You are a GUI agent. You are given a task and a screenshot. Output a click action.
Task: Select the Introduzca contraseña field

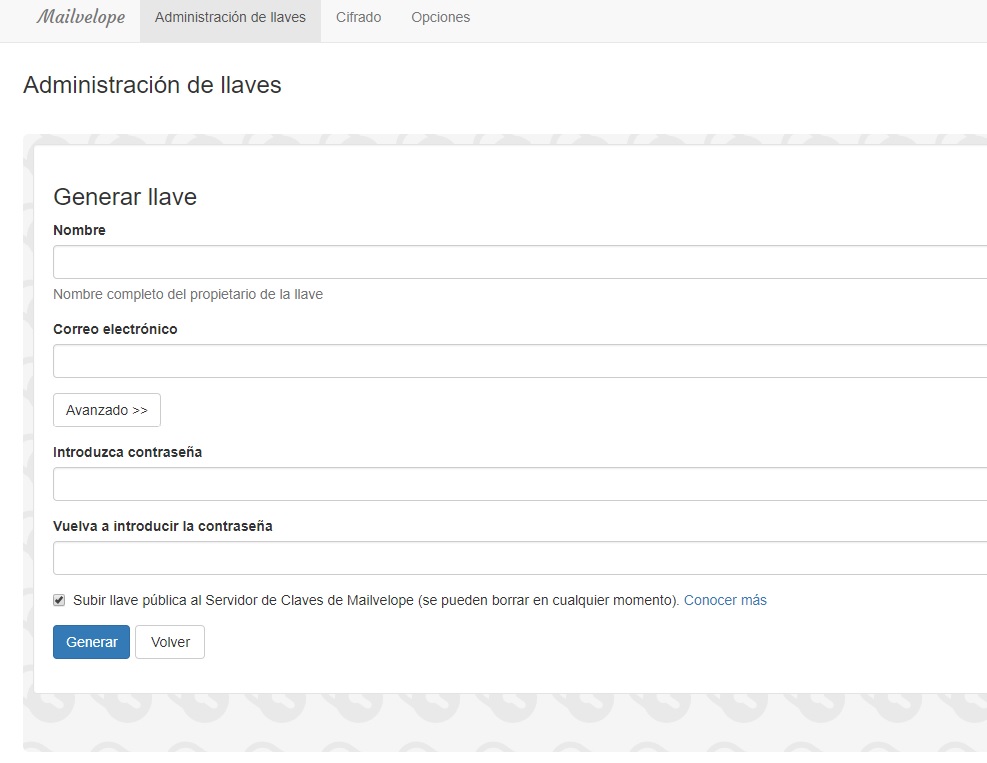400,483
